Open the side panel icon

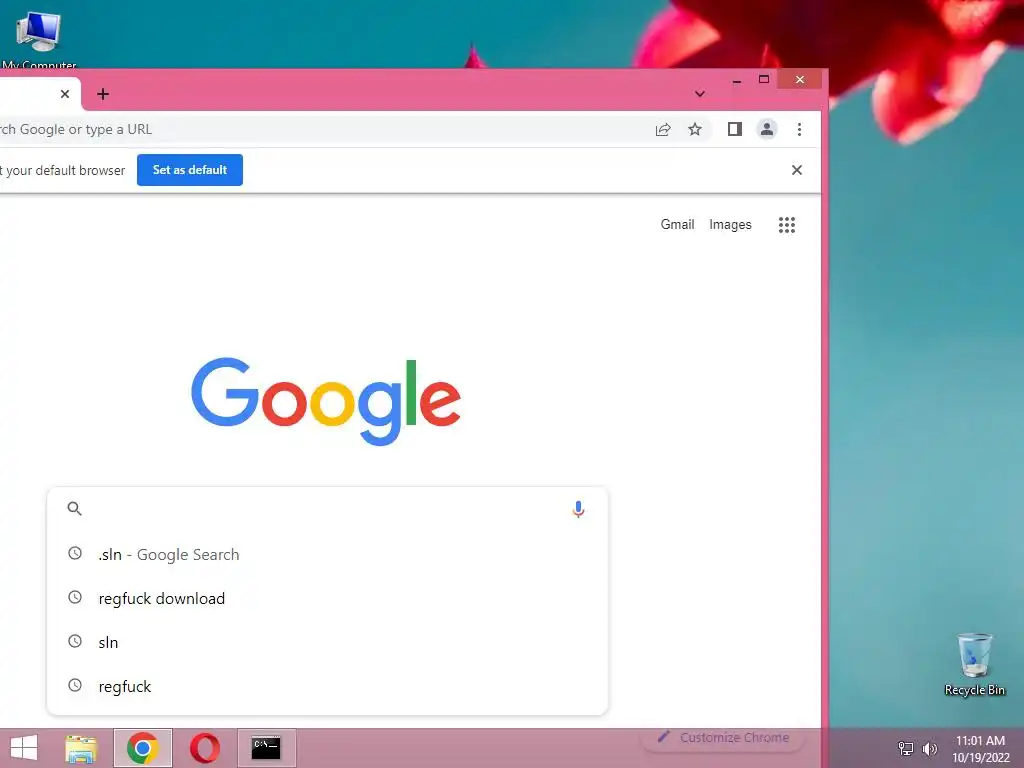point(735,129)
